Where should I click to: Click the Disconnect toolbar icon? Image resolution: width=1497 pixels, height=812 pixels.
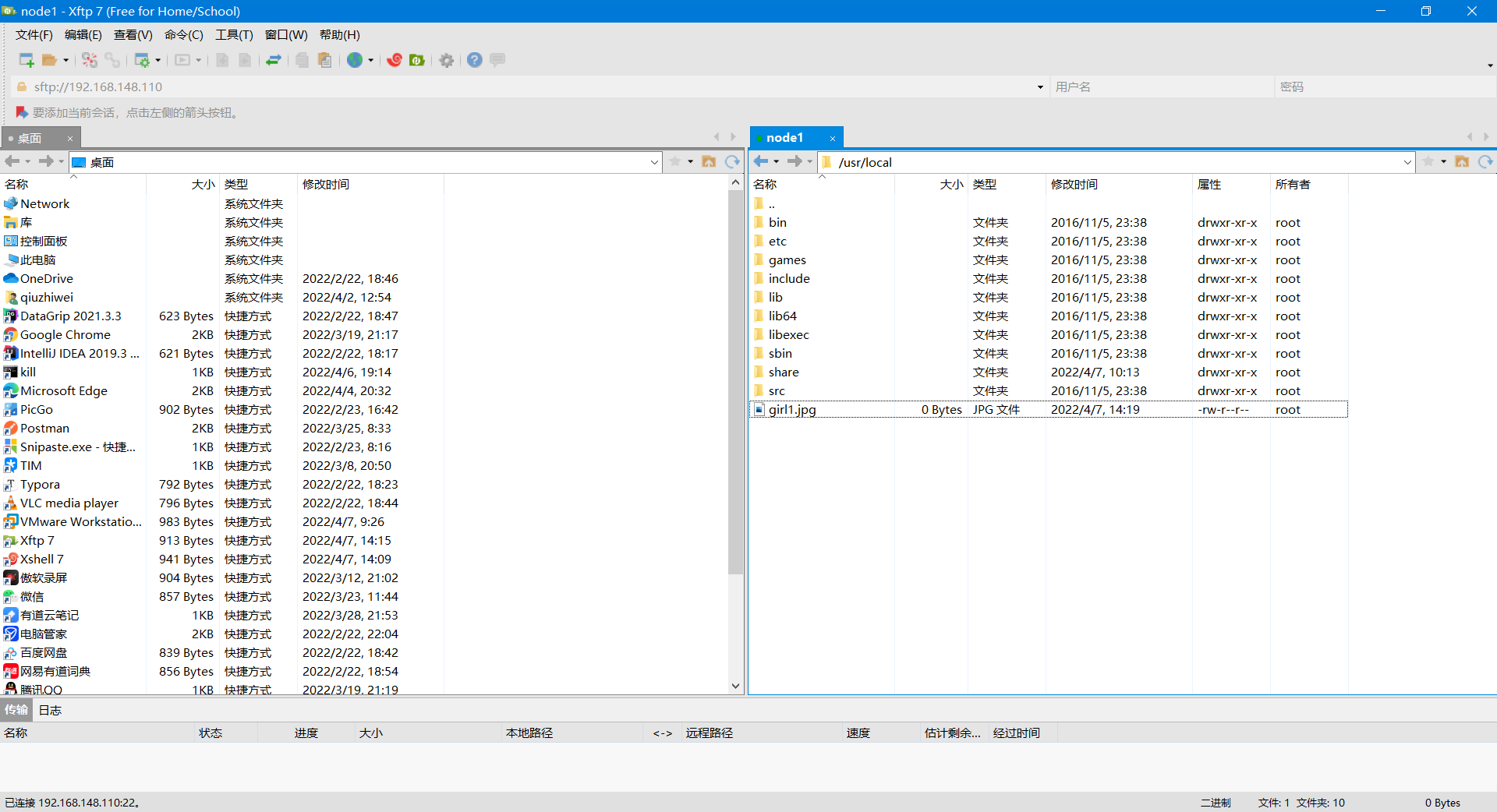[90, 60]
